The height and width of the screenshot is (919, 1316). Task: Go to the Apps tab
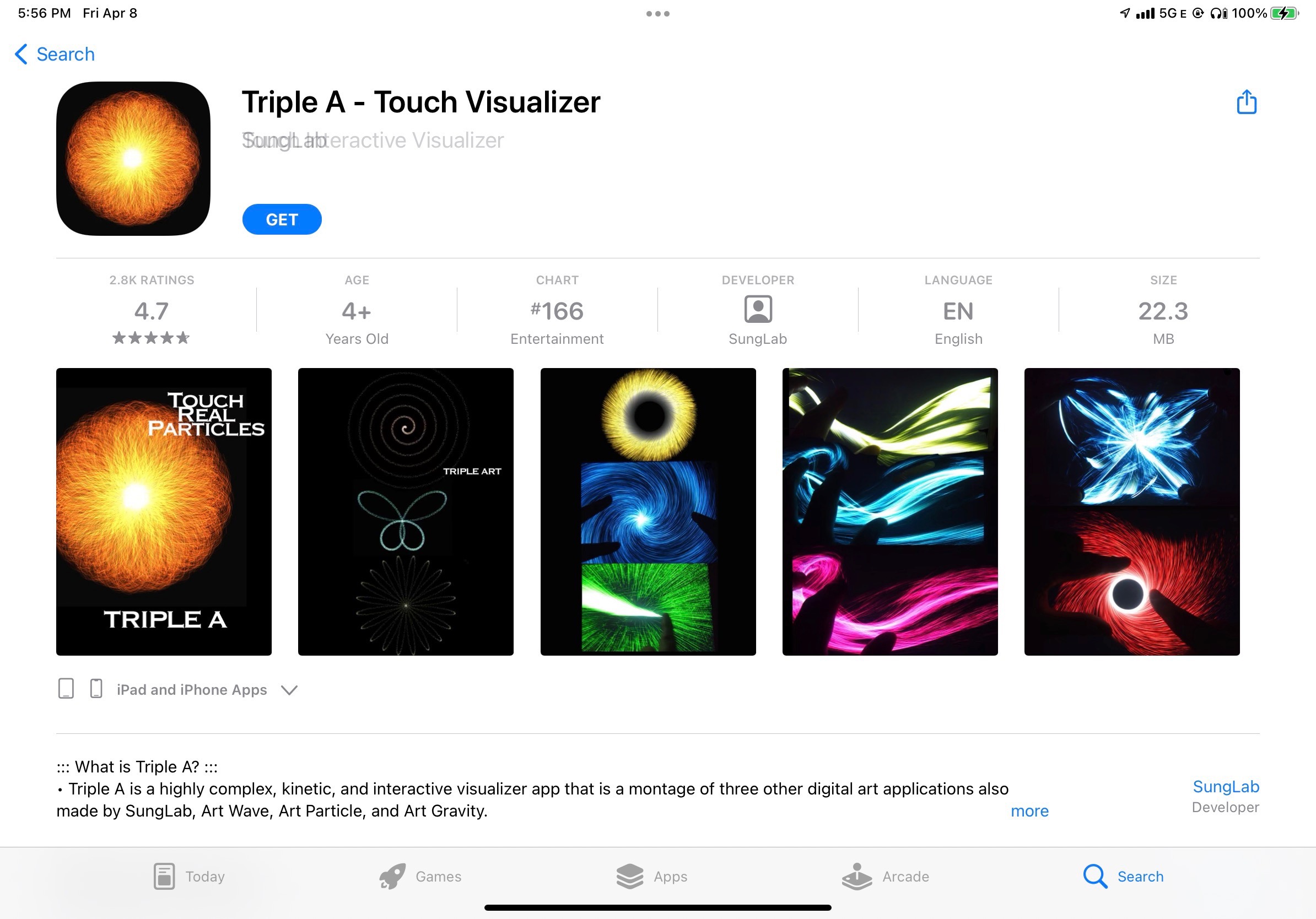(652, 876)
